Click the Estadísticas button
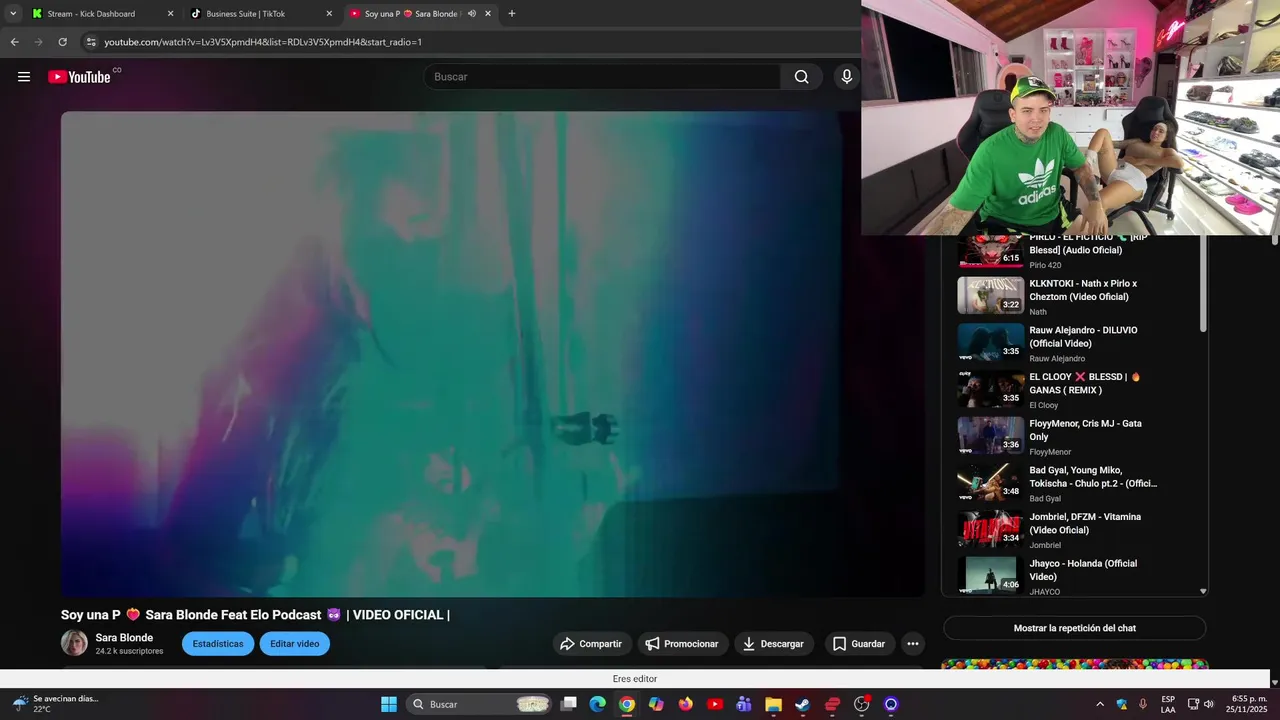The image size is (1280, 720). [218, 644]
